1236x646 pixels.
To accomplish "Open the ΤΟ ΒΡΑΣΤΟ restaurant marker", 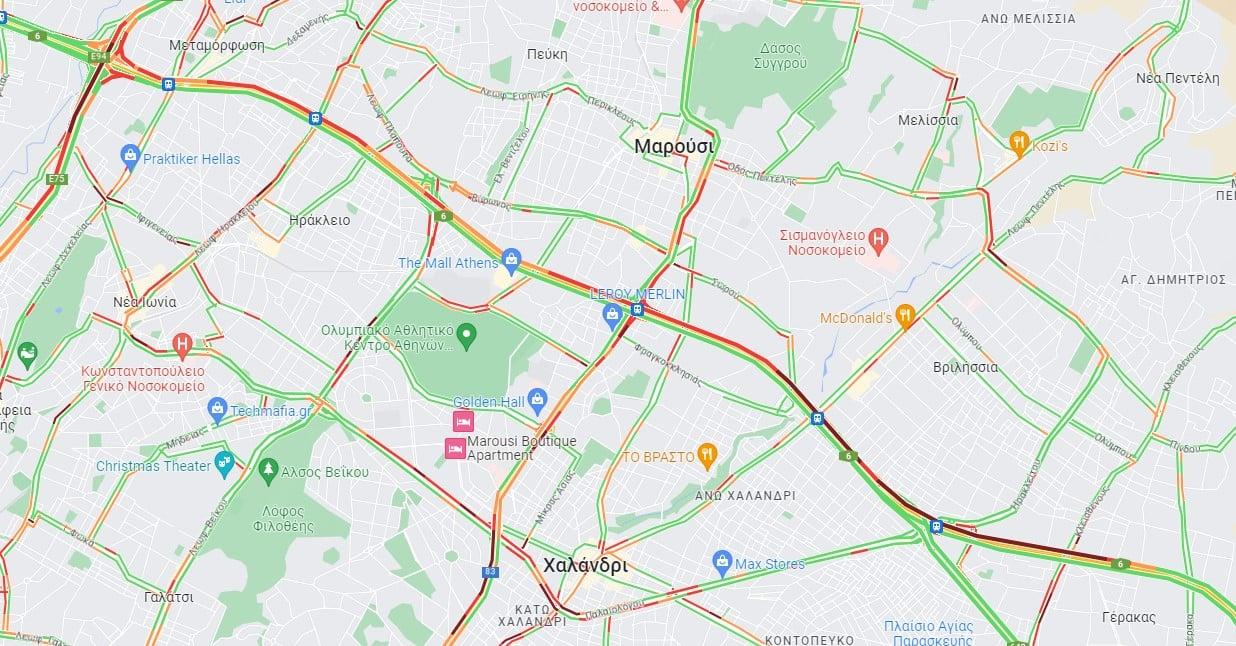I will 707,454.
